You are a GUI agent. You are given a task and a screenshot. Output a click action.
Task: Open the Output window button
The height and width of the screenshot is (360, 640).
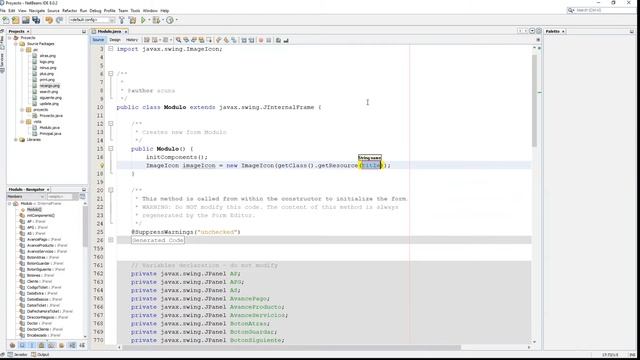40,355
